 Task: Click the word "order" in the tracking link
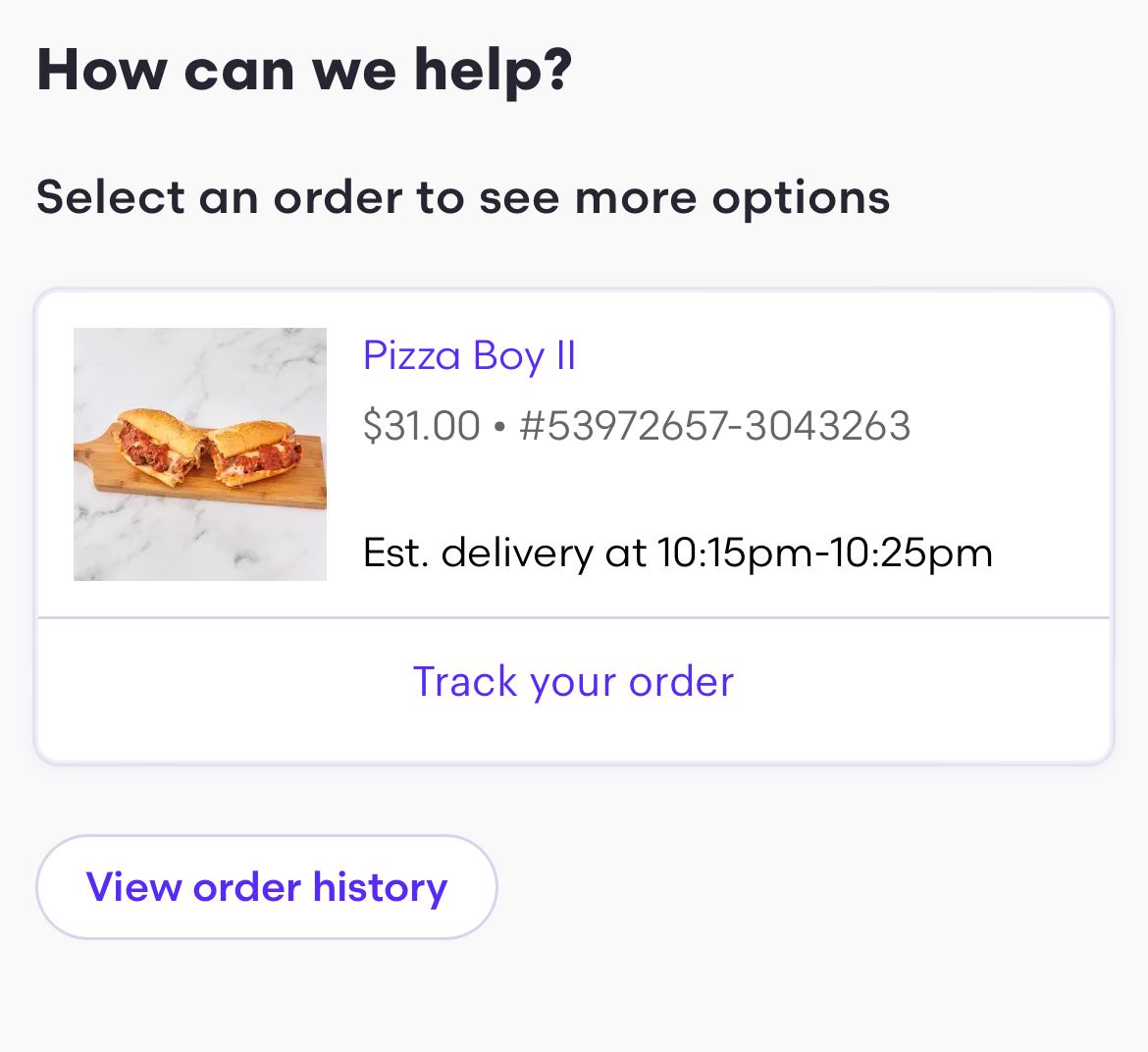(681, 682)
